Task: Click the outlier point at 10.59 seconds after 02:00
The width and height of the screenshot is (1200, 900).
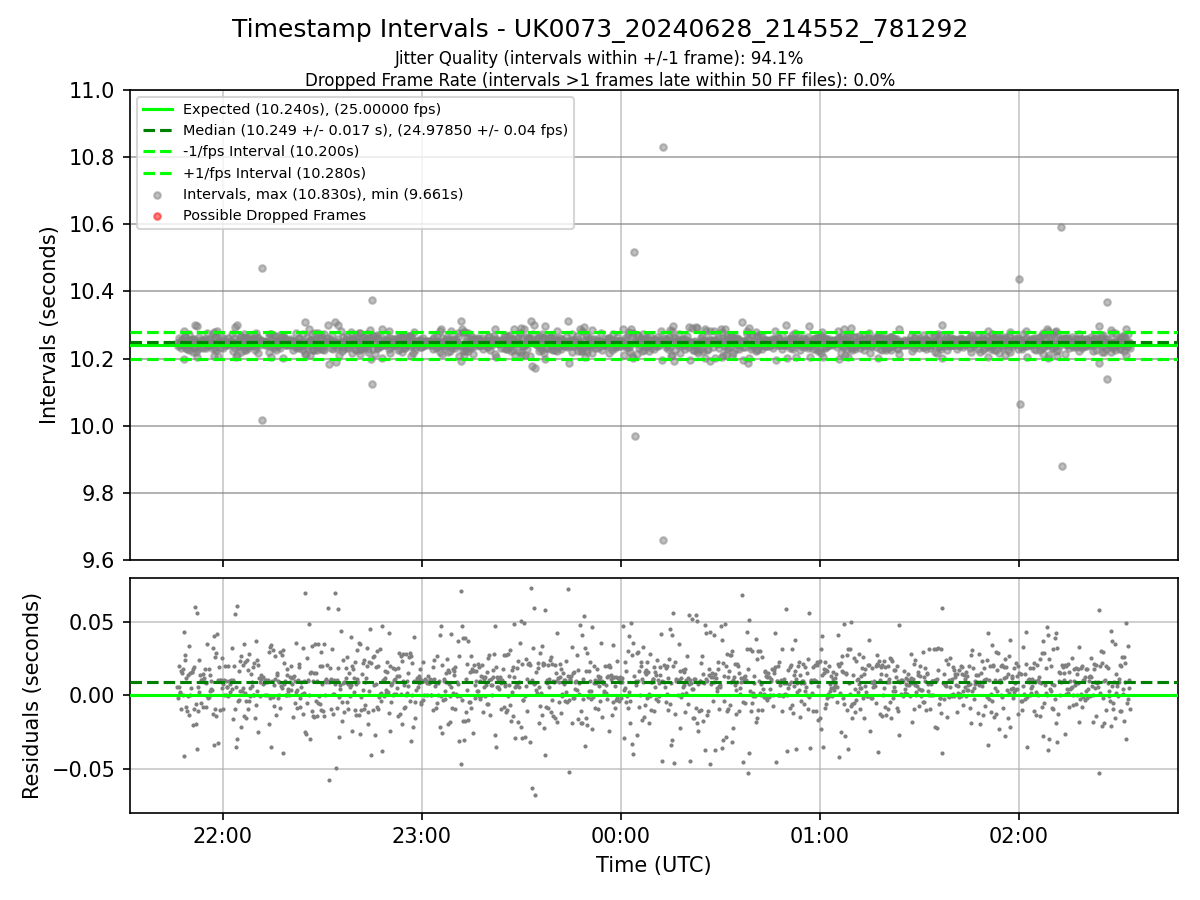Action: (1061, 227)
